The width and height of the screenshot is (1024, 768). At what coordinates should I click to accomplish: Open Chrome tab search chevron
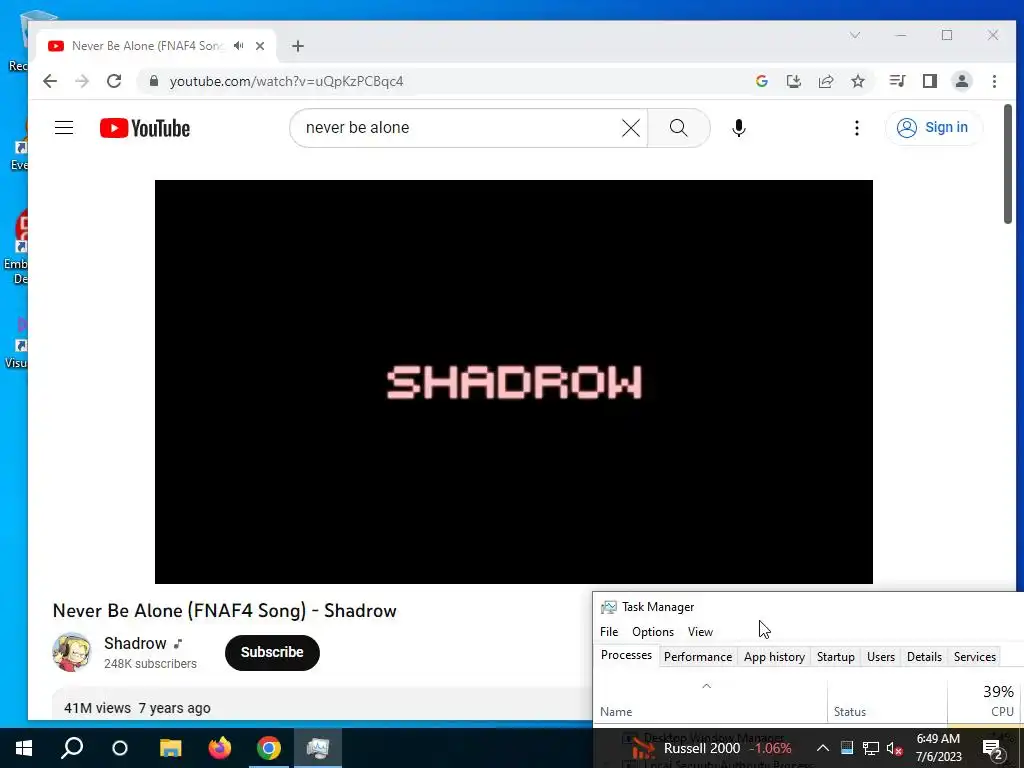pyautogui.click(x=855, y=35)
